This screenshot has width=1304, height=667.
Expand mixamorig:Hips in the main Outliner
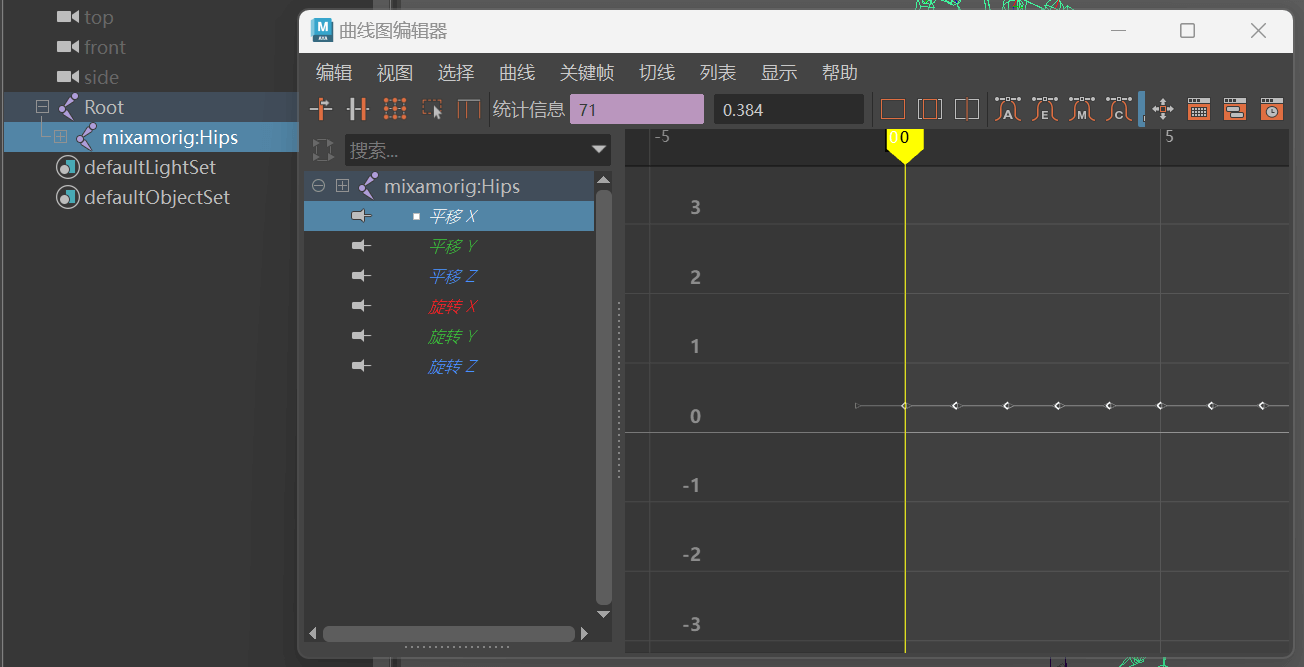pos(60,136)
